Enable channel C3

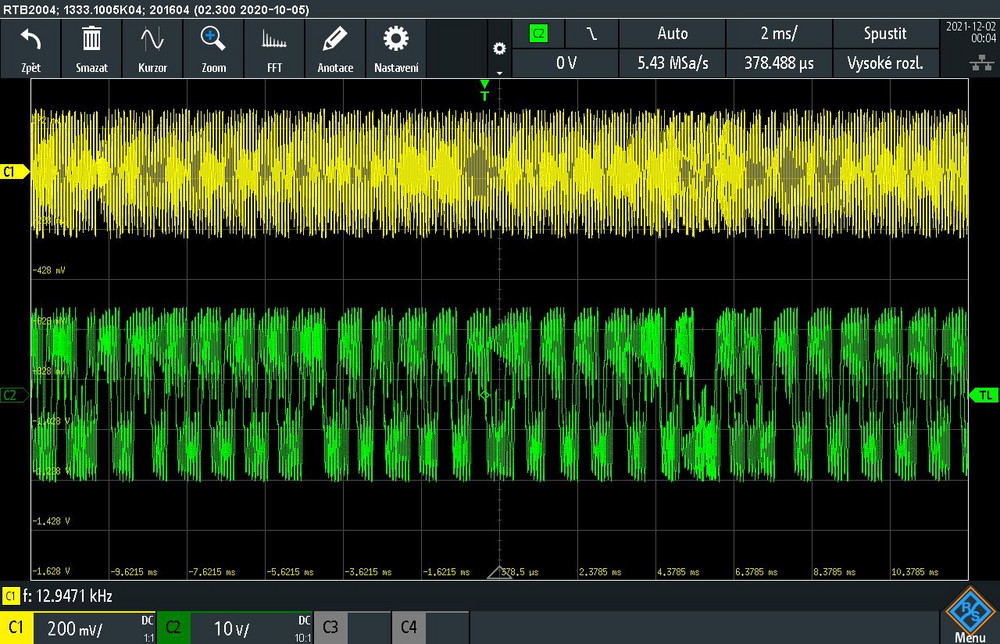tap(330, 628)
